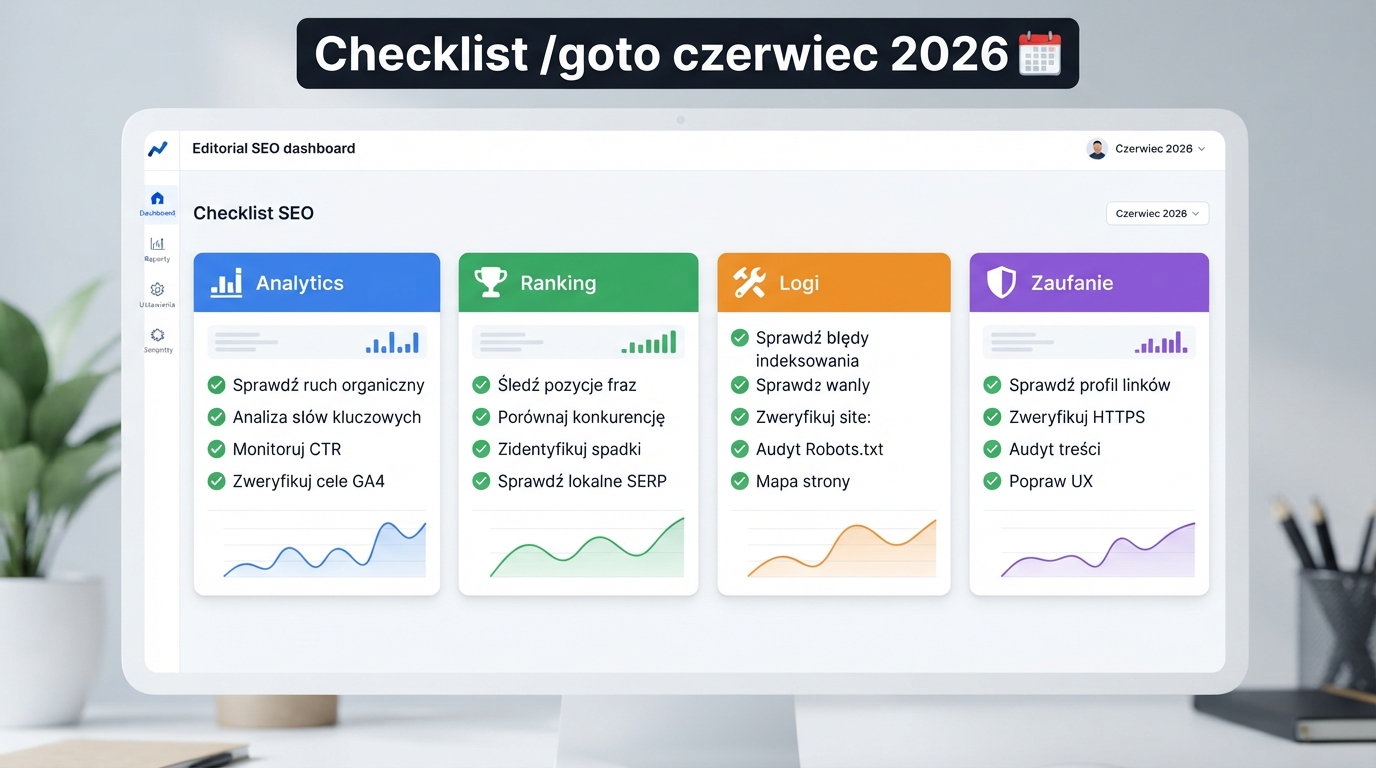Open the Logi card header

click(834, 282)
